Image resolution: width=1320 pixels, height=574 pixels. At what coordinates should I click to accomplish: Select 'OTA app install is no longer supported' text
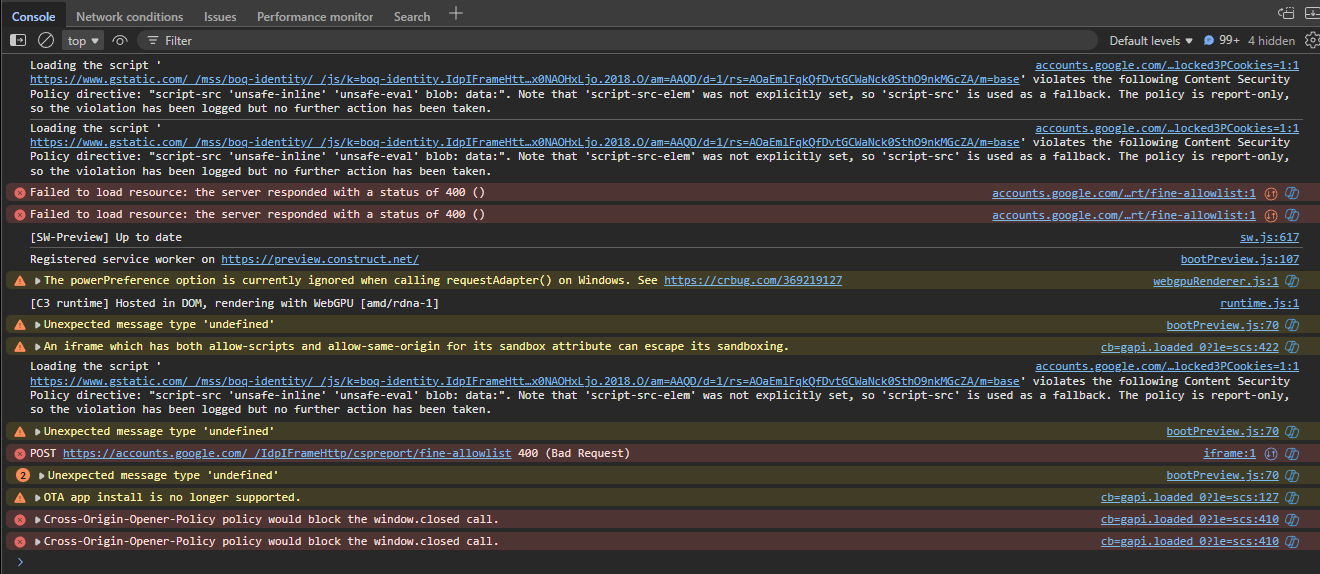click(172, 497)
